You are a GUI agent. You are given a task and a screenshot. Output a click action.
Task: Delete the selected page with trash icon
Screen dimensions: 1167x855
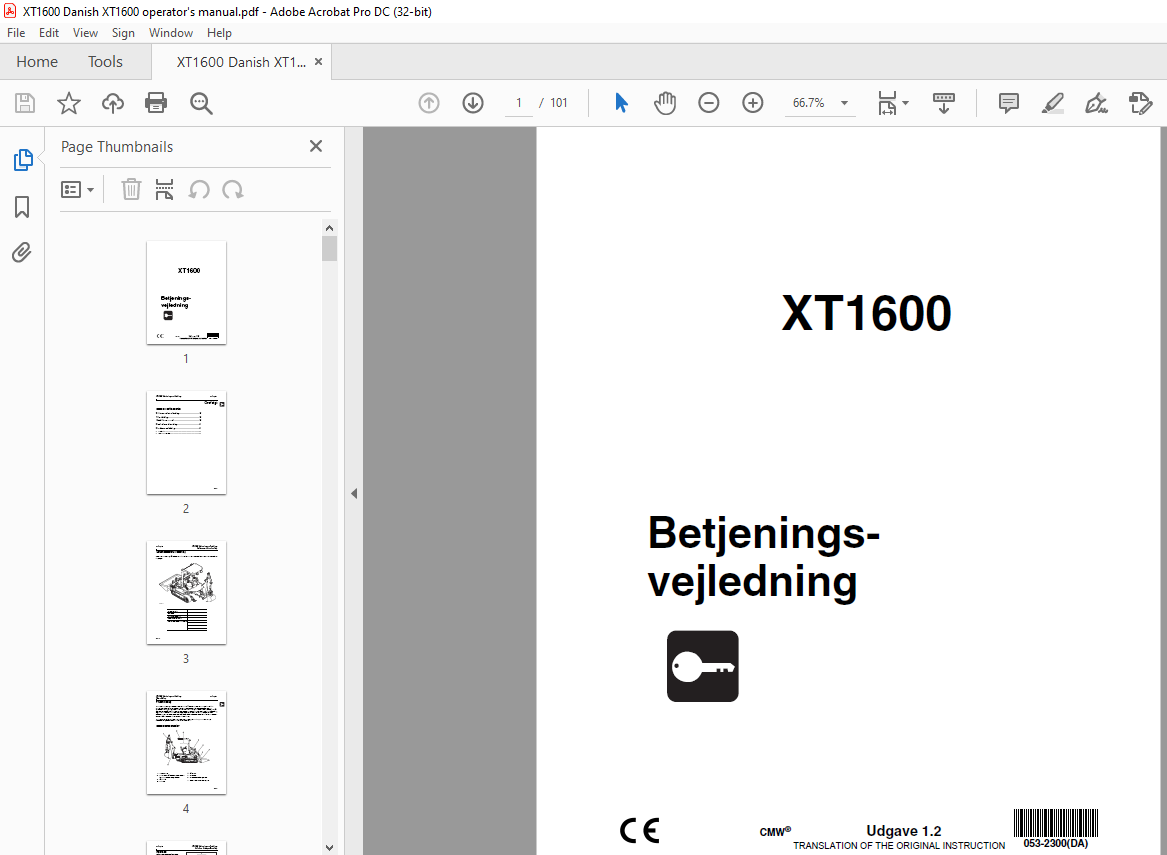coord(131,190)
